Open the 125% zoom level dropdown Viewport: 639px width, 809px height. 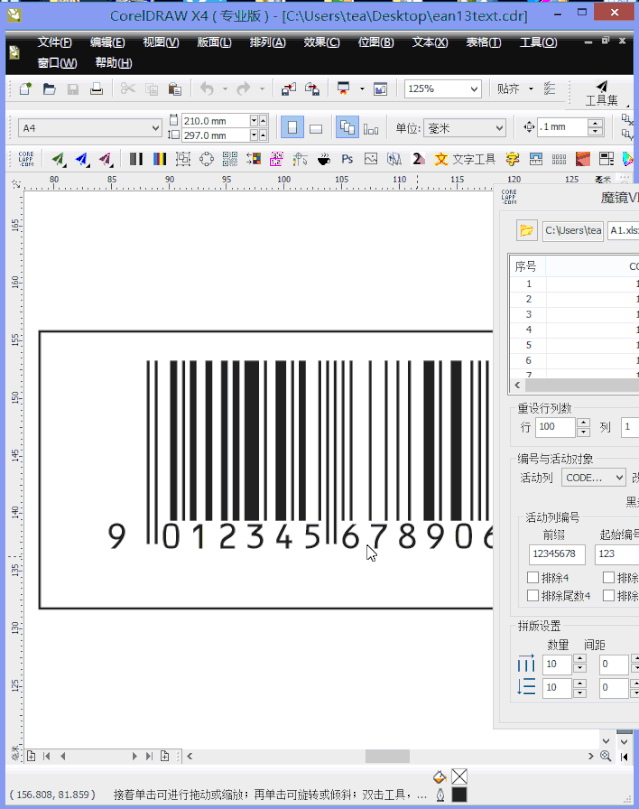474,89
